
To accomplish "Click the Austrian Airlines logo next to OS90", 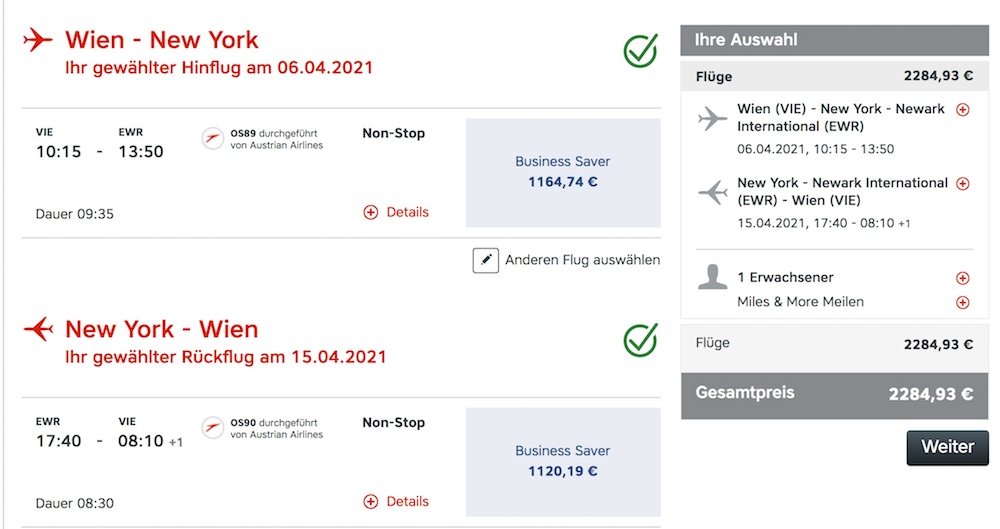I will pyautogui.click(x=212, y=428).
